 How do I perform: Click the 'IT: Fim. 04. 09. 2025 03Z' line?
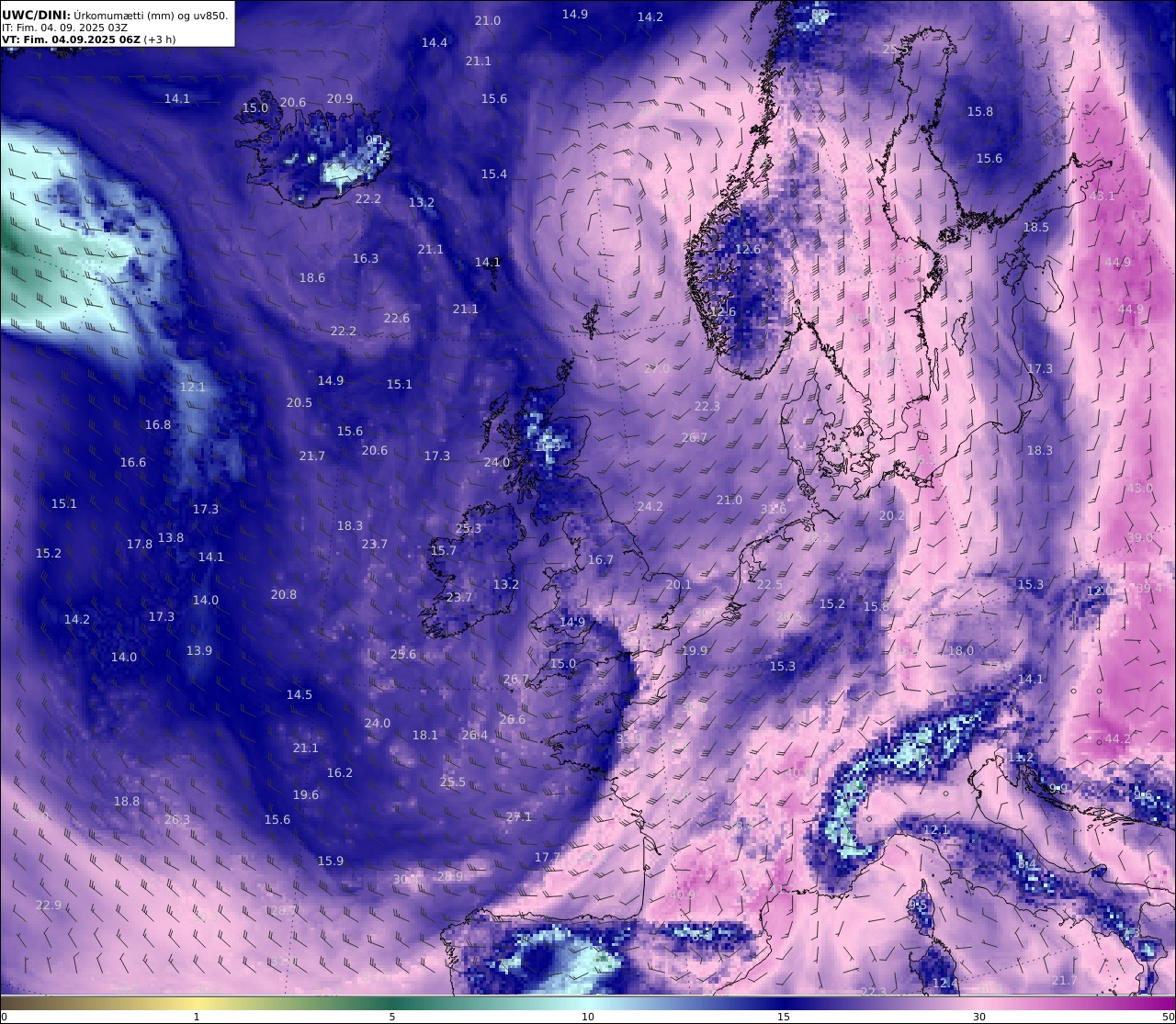coord(65,28)
